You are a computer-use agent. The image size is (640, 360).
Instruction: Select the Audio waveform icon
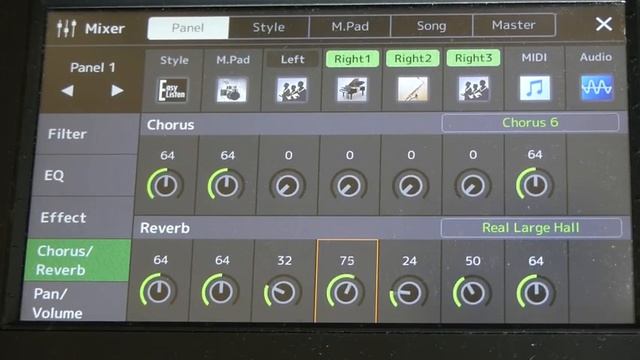[x=597, y=87]
